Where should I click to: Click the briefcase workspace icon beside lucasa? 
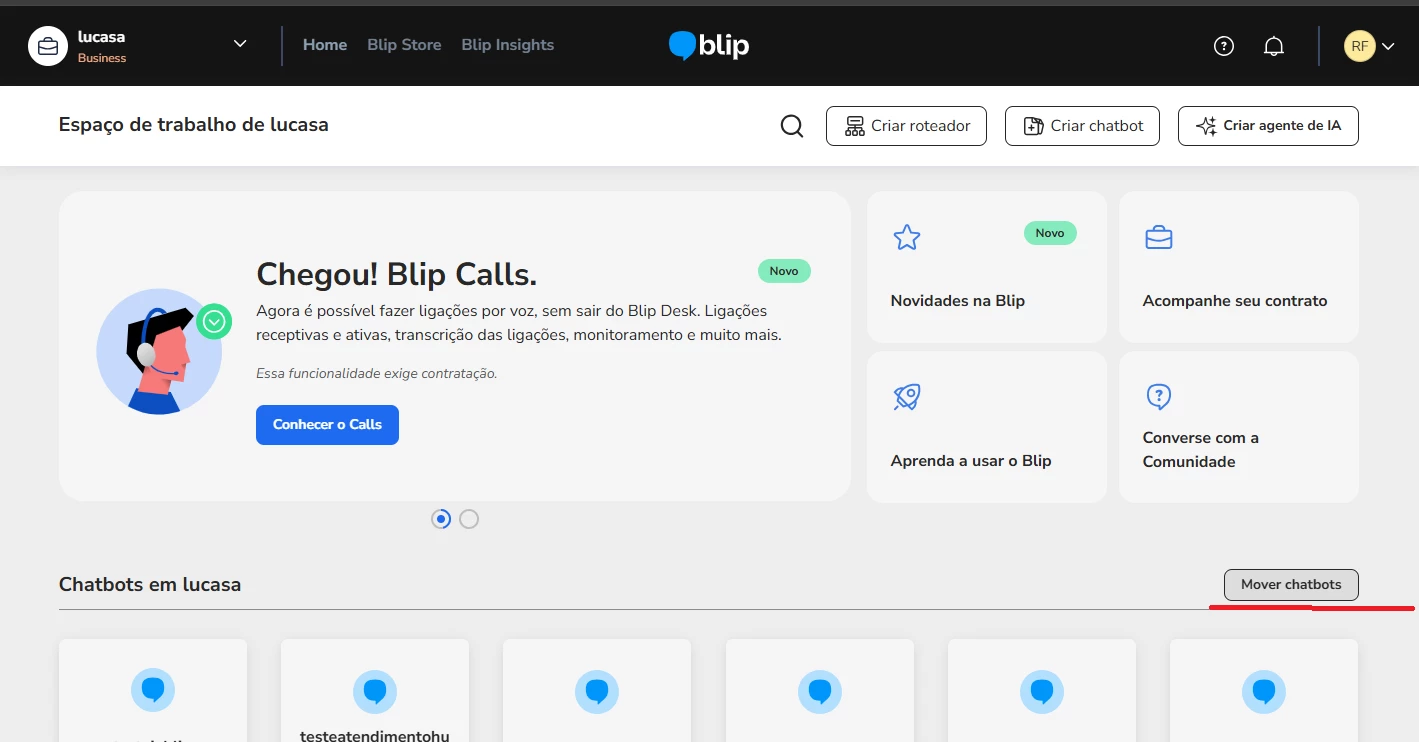(48, 46)
